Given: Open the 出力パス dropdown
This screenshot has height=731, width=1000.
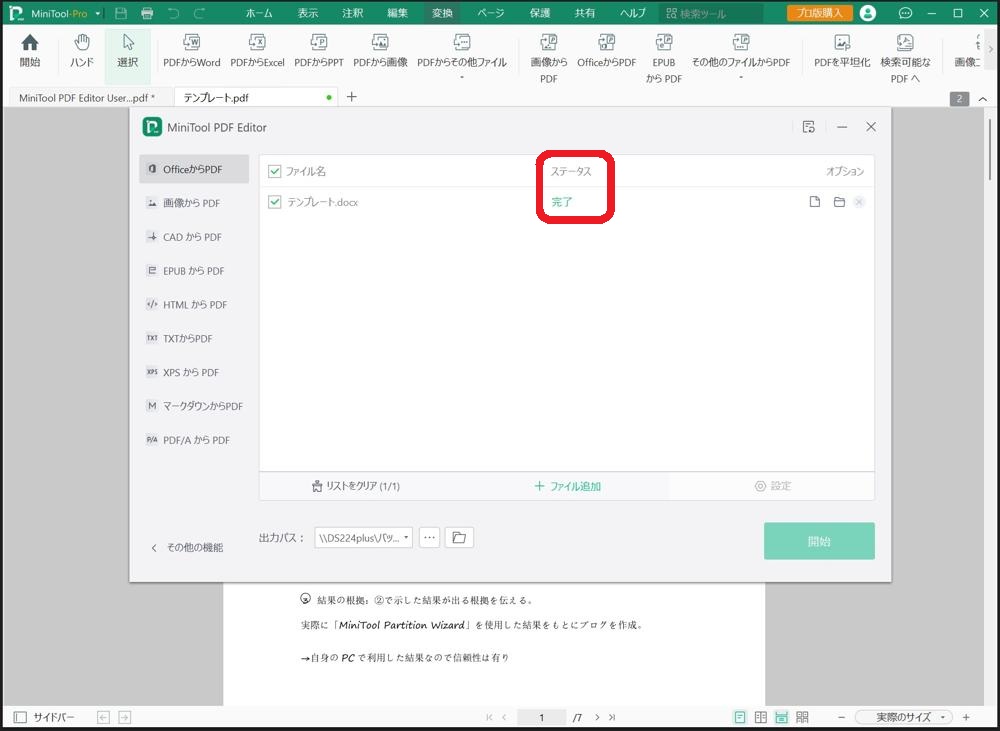Looking at the screenshot, I should click(x=364, y=538).
